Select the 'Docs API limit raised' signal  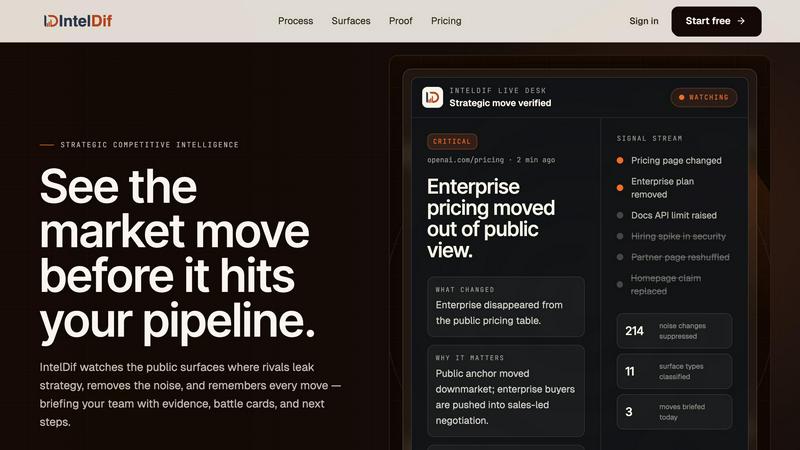pos(667,215)
